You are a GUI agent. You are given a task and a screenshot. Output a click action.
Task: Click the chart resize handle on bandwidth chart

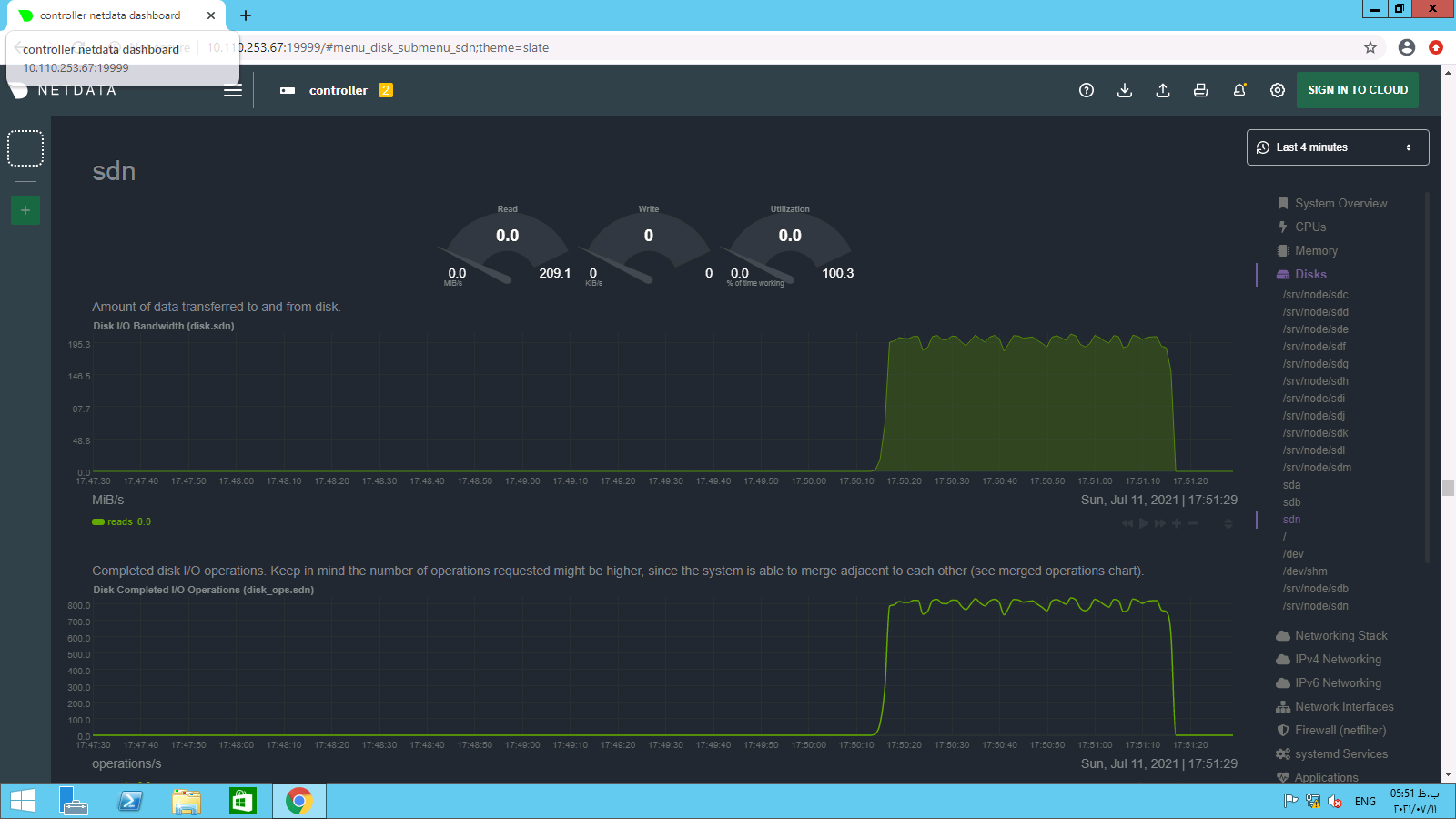click(1228, 523)
